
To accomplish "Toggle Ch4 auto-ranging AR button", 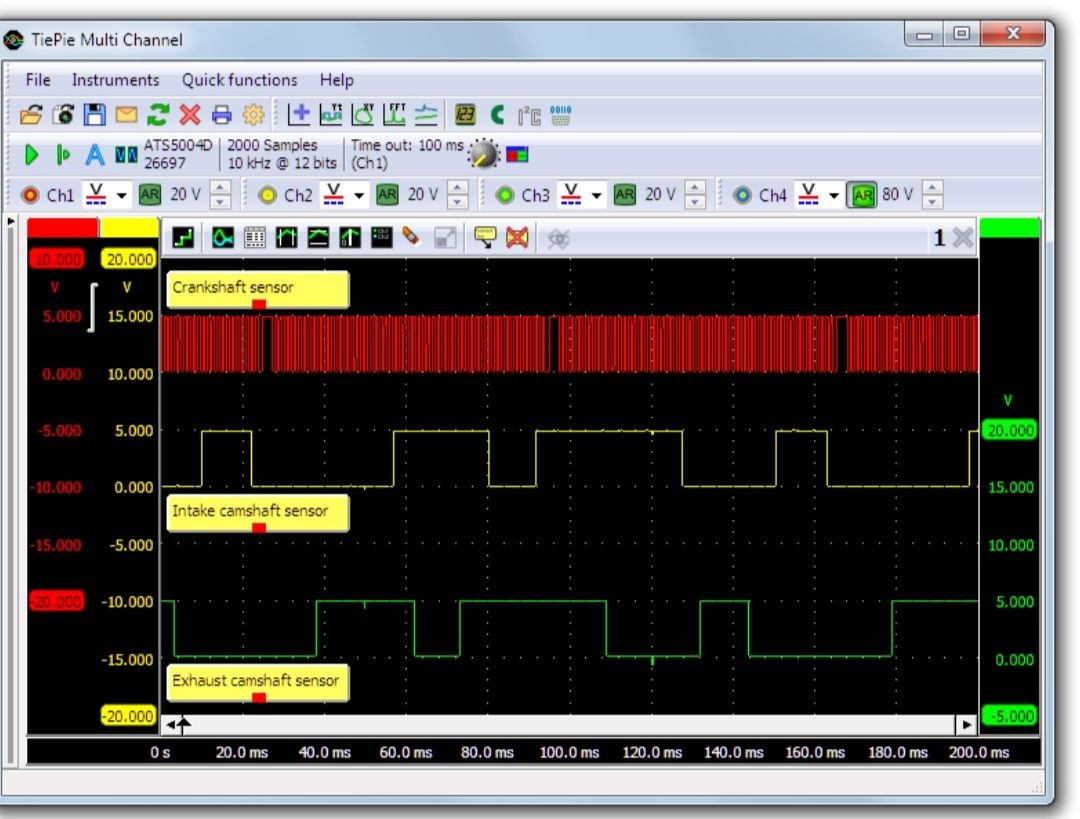I will 863,195.
